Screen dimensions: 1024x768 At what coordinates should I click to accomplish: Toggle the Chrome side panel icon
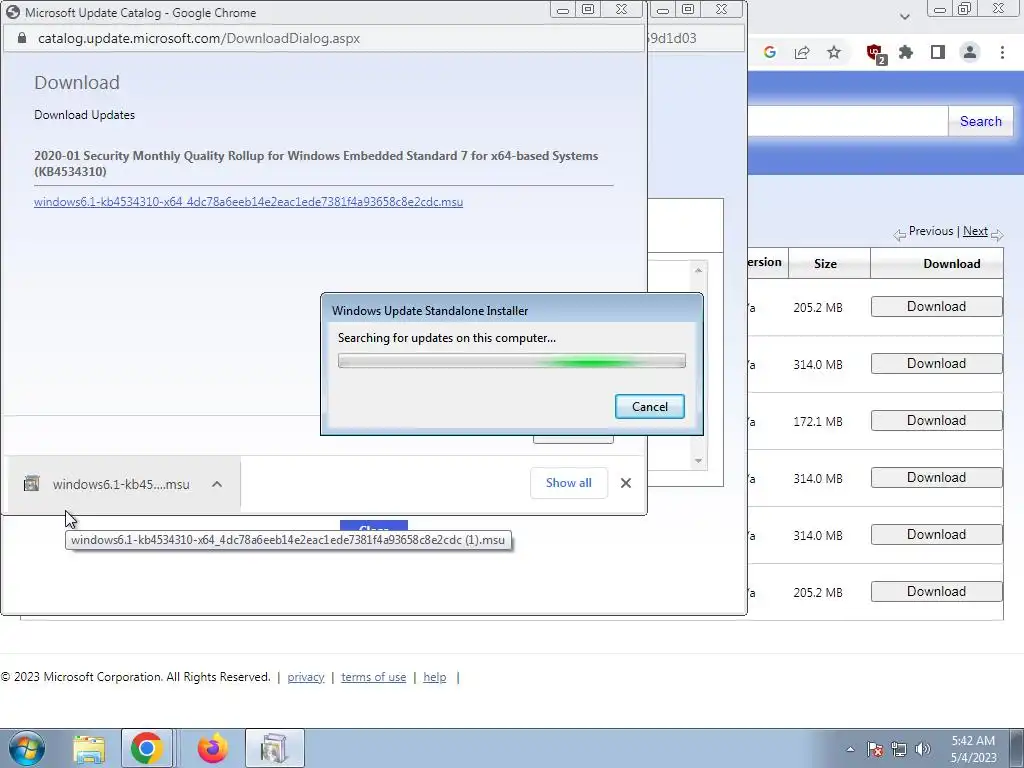938,52
